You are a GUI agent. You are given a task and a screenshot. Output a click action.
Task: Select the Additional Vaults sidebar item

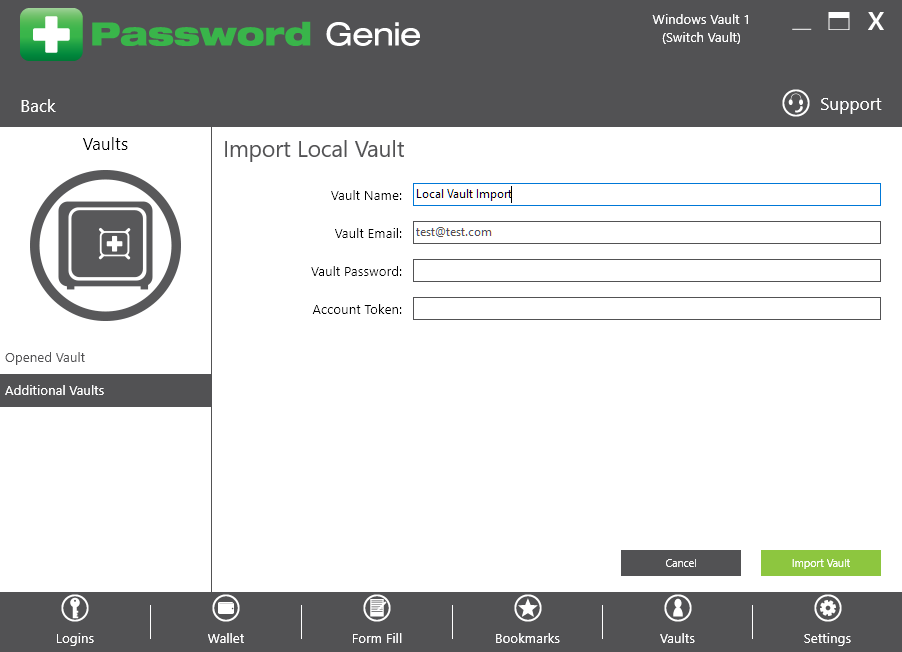click(105, 390)
